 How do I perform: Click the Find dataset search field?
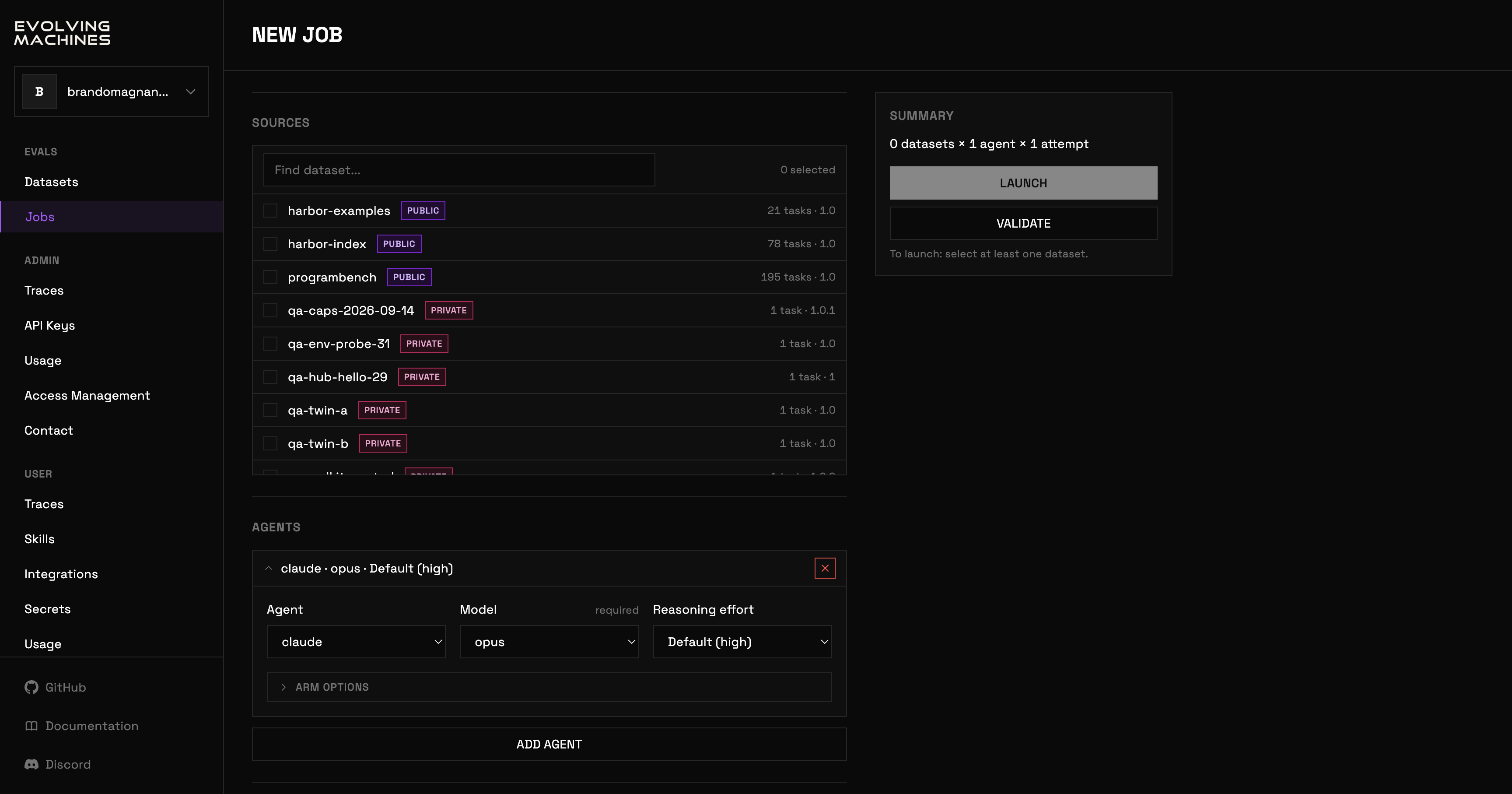click(459, 170)
